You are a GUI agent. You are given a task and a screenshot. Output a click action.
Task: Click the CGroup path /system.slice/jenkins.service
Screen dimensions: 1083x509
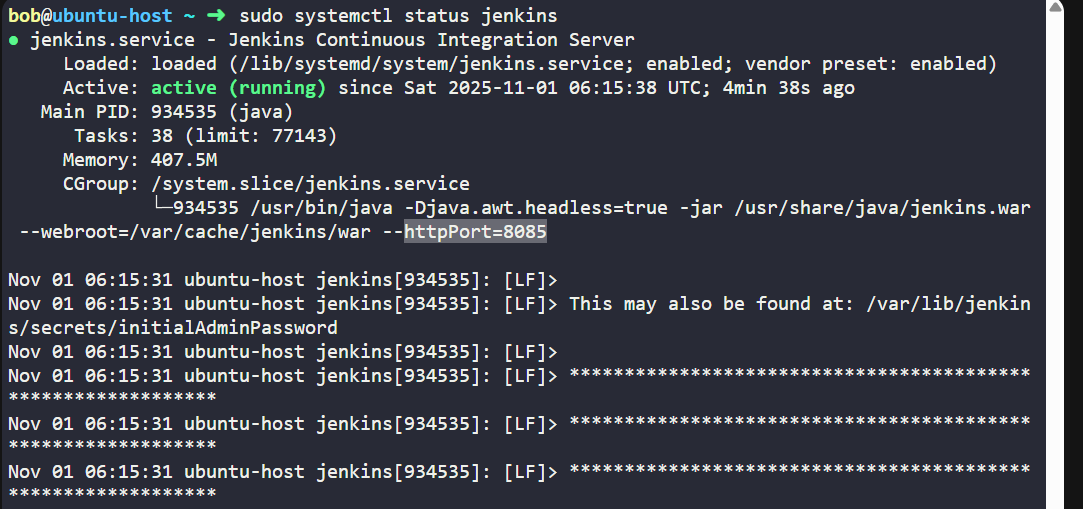[310, 184]
